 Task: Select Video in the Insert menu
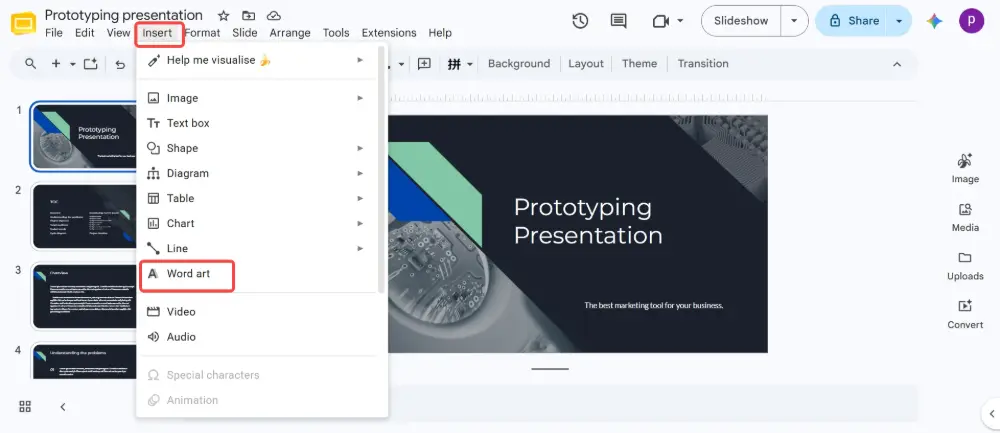point(257,311)
